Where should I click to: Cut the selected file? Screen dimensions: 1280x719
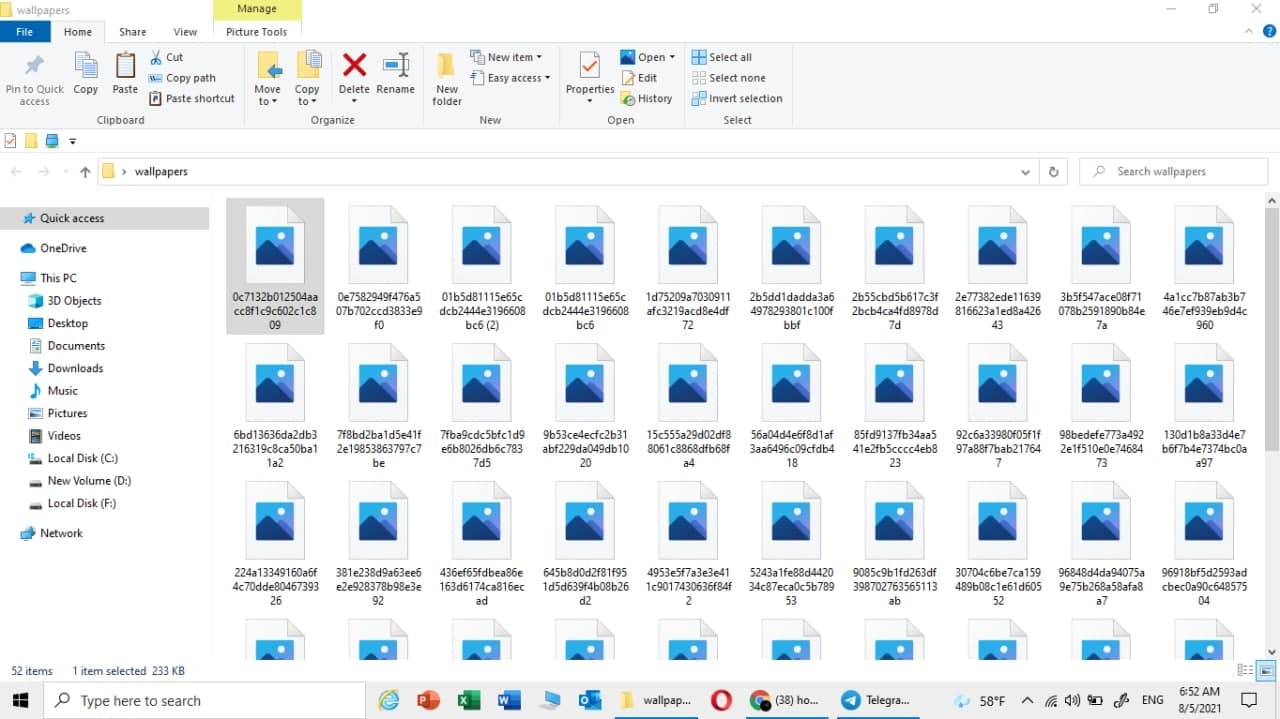click(166, 57)
